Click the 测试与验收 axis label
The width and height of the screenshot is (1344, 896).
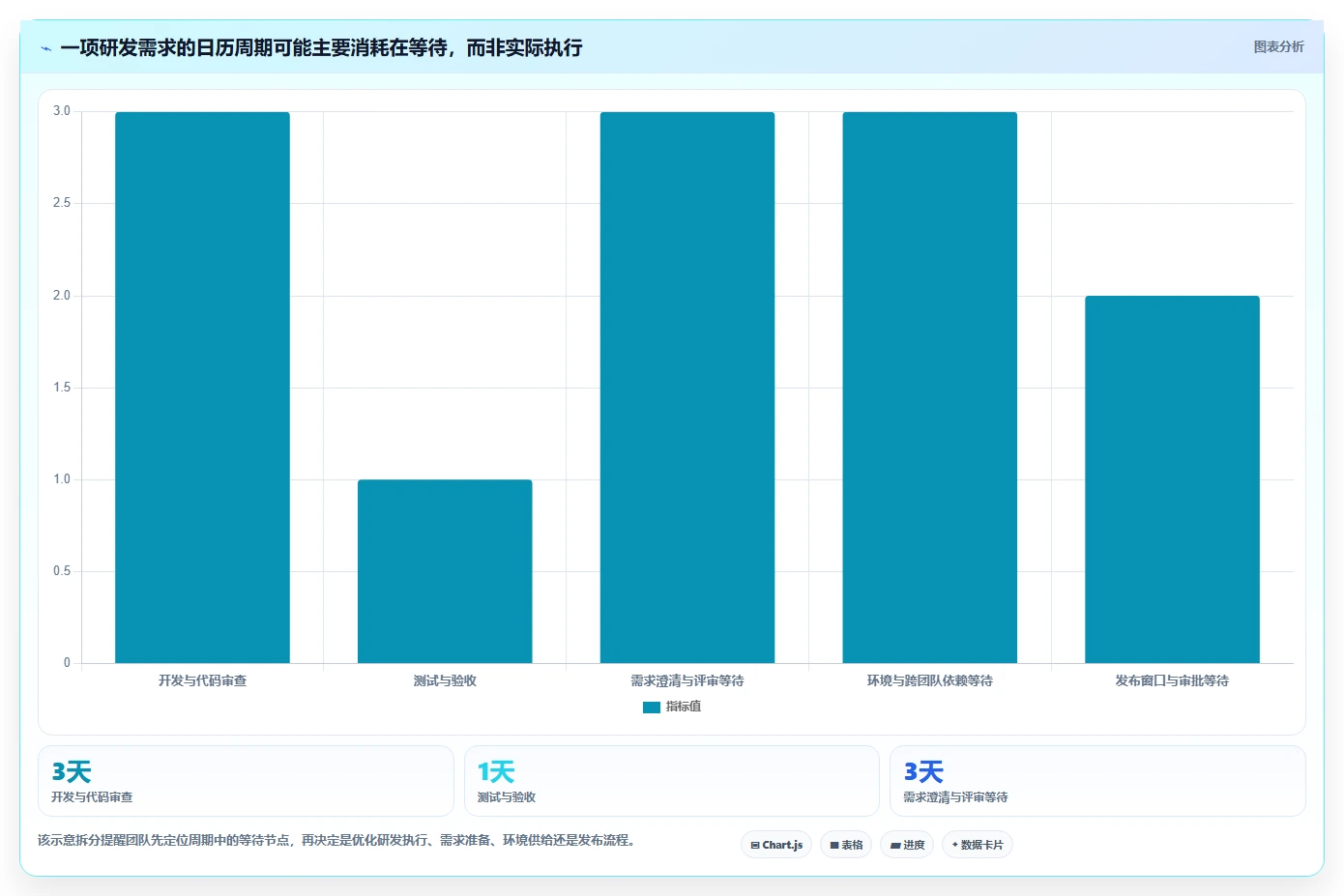click(x=445, y=680)
